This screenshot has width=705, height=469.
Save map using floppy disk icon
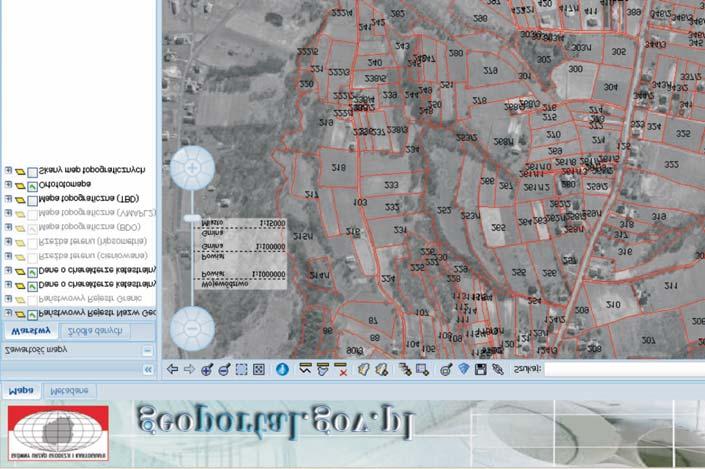(481, 370)
